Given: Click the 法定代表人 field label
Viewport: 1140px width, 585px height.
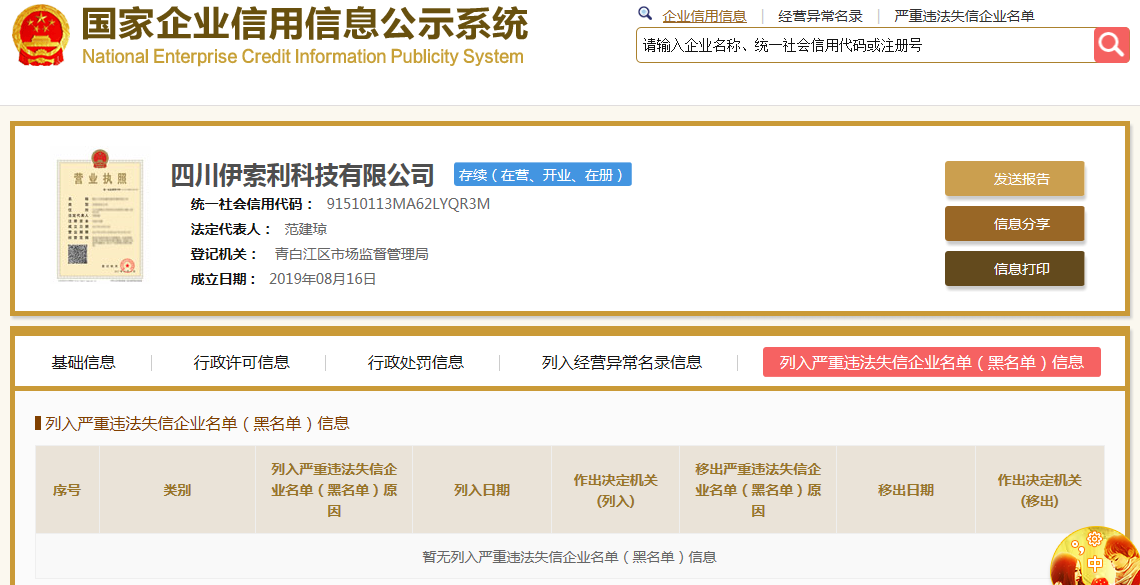Looking at the screenshot, I should click(231, 230).
